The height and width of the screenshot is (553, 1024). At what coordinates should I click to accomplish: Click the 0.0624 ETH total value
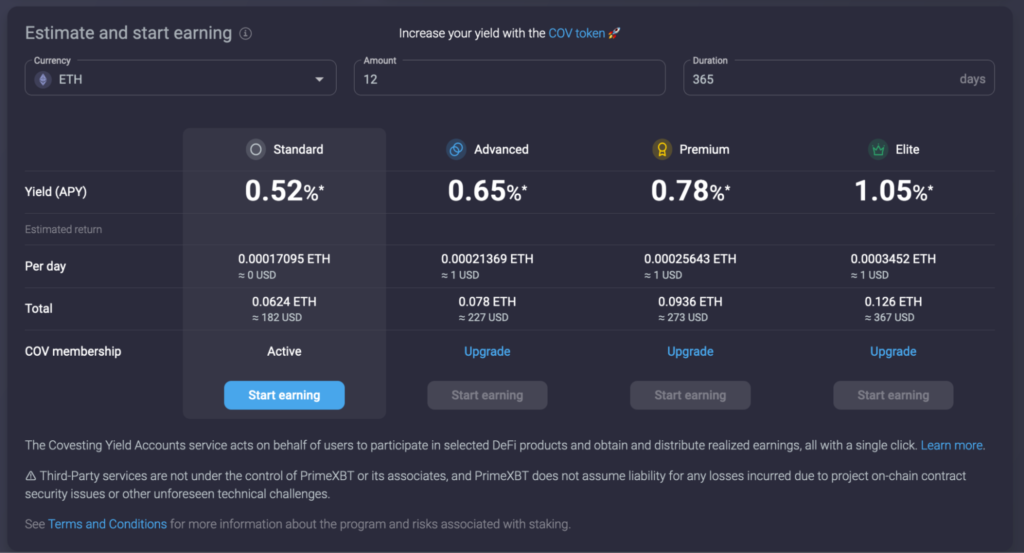pos(284,302)
